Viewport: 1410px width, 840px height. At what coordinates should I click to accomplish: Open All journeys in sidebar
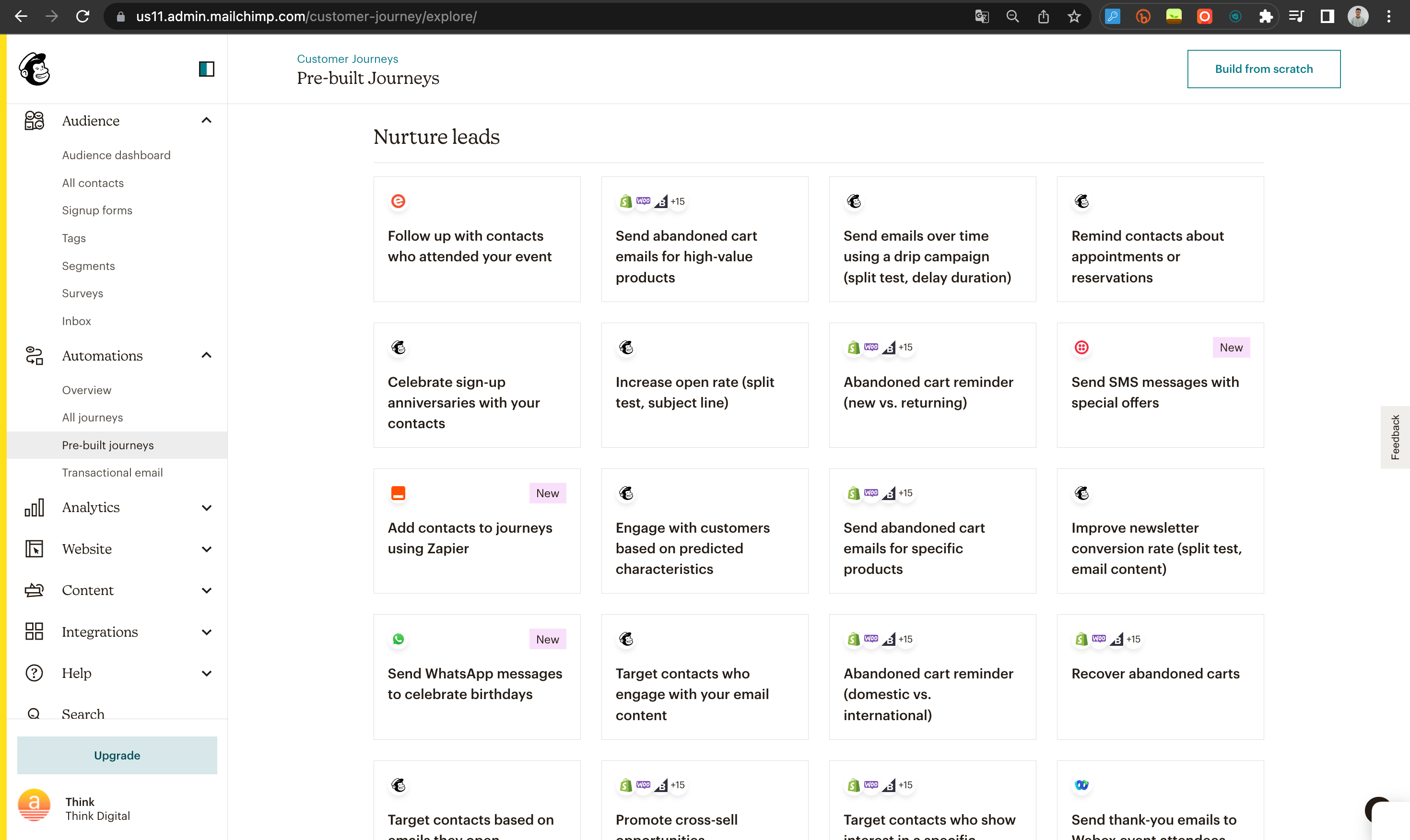(x=92, y=417)
